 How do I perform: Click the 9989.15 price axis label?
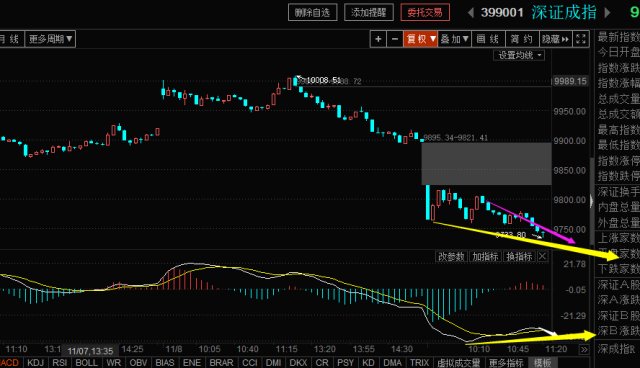point(571,81)
